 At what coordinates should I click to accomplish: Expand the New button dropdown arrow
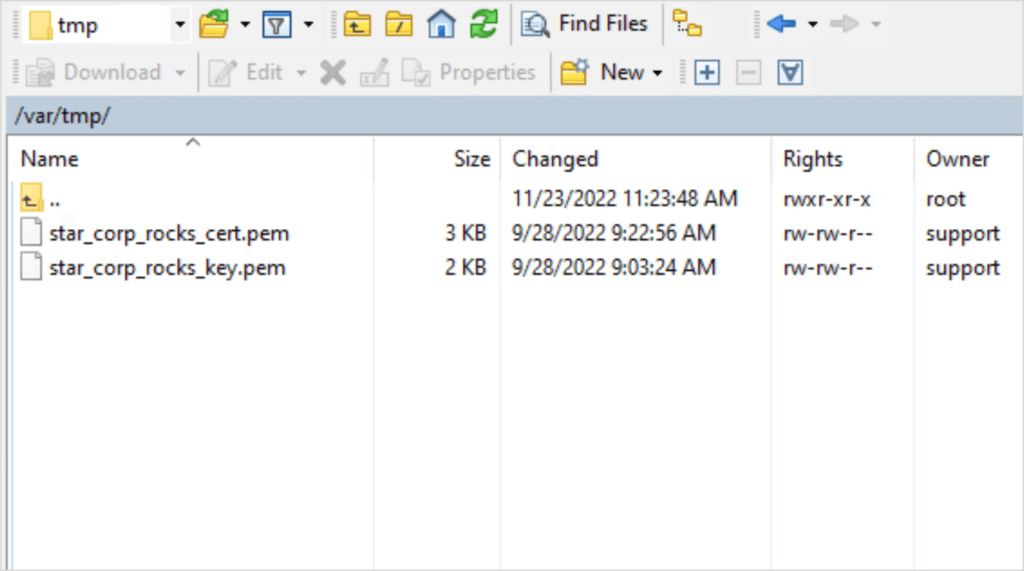click(657, 73)
